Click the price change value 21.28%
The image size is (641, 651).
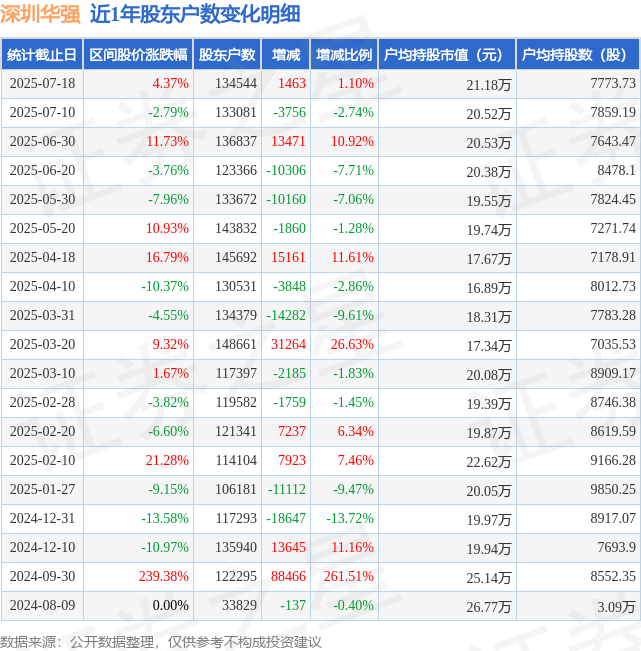167,460
